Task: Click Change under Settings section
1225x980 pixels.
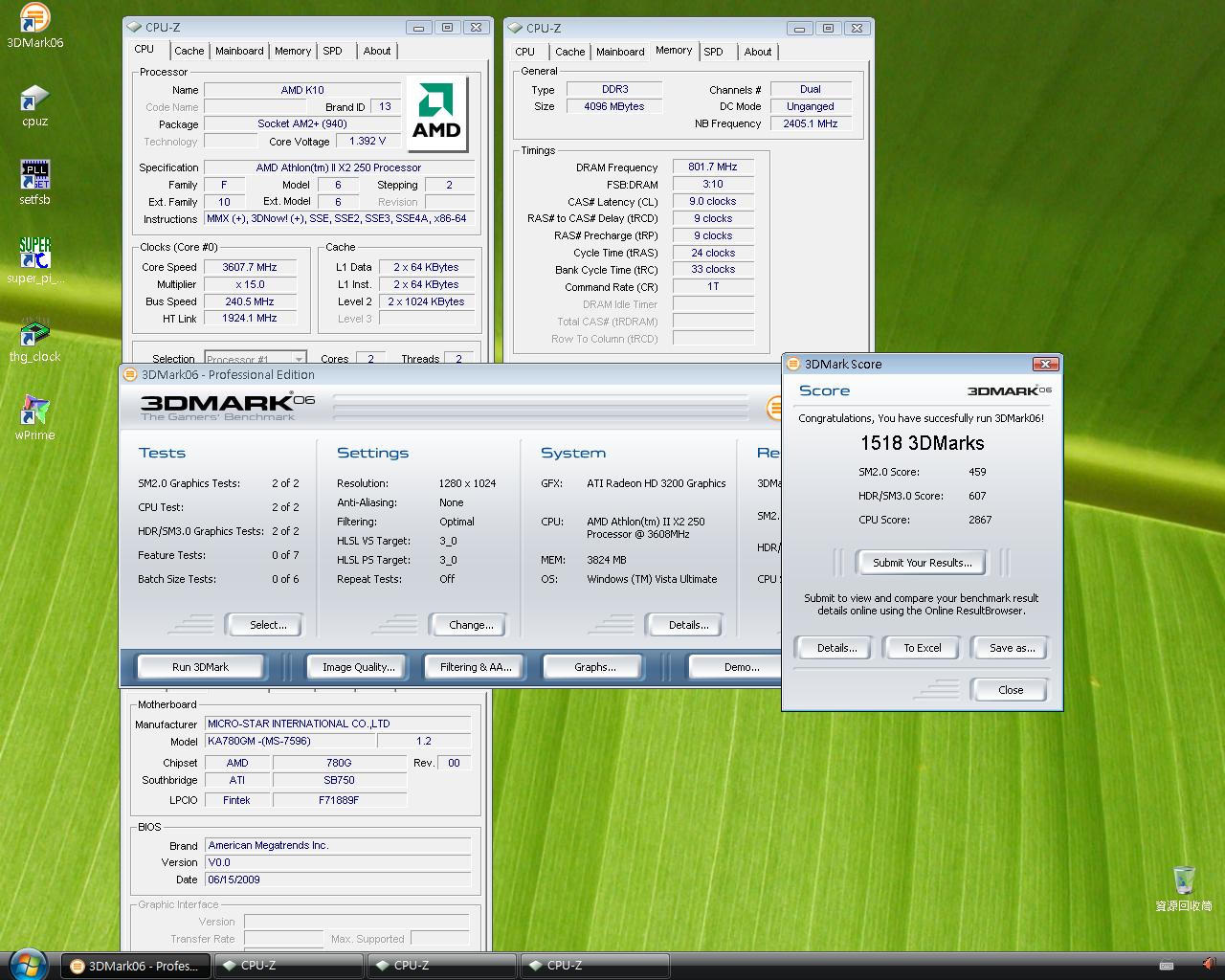Action: pos(471,625)
